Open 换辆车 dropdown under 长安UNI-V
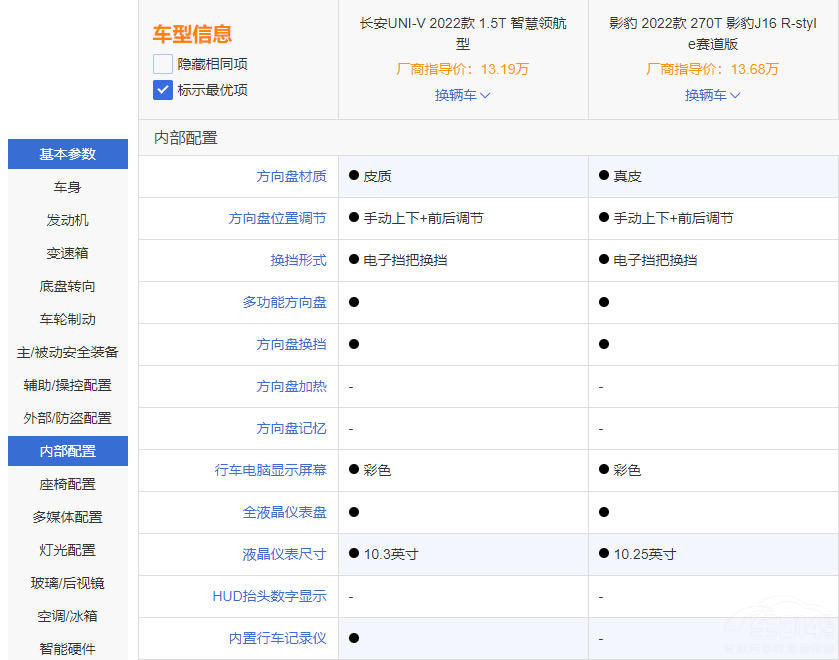The width and height of the screenshot is (839, 660). pyautogui.click(x=462, y=95)
